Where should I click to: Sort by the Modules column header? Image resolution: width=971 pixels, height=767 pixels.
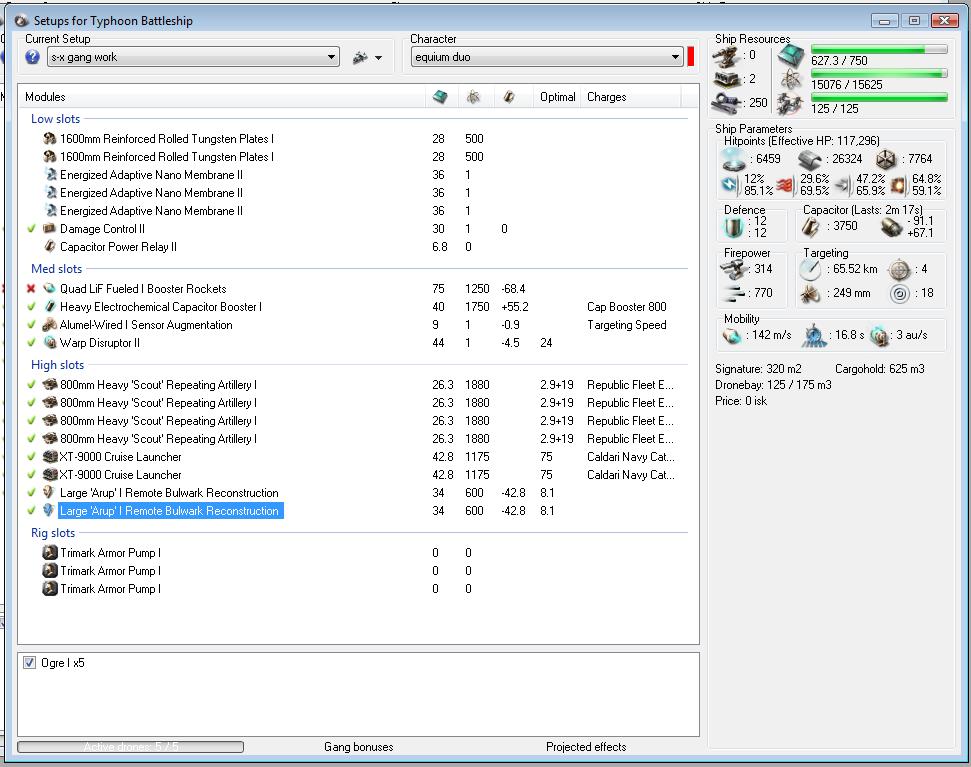(45, 97)
